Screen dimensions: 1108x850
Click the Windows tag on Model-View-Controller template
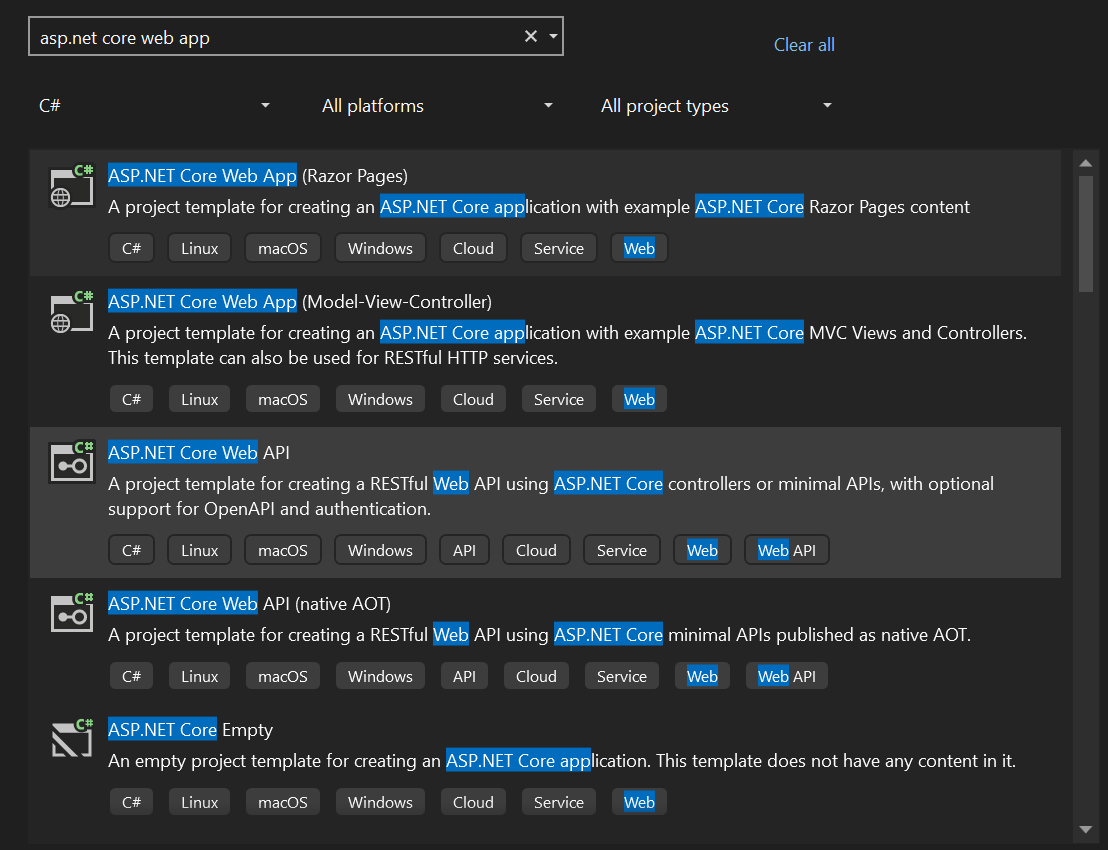[380, 399]
